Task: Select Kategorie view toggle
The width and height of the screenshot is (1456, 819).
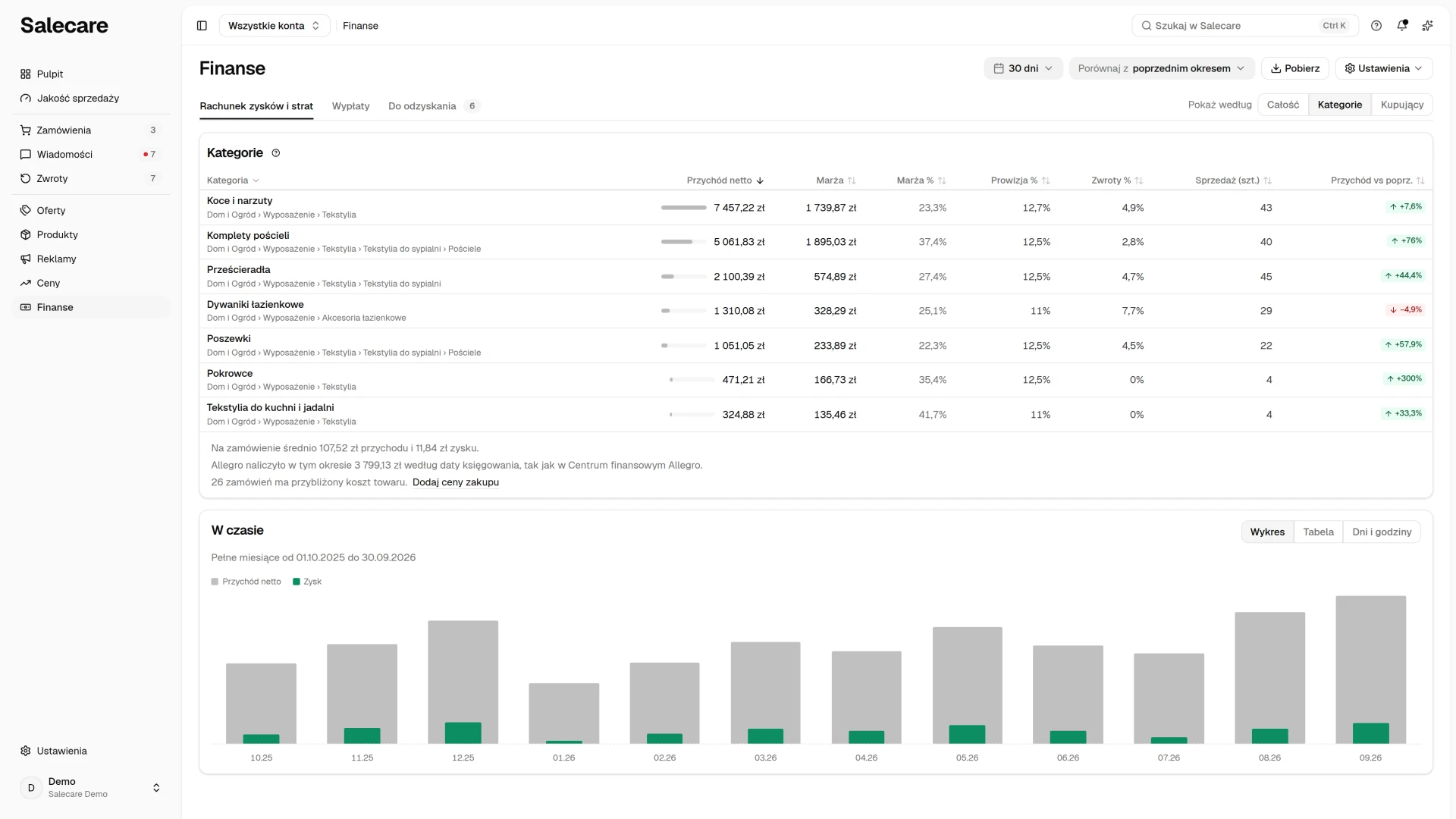Action: tap(1340, 105)
